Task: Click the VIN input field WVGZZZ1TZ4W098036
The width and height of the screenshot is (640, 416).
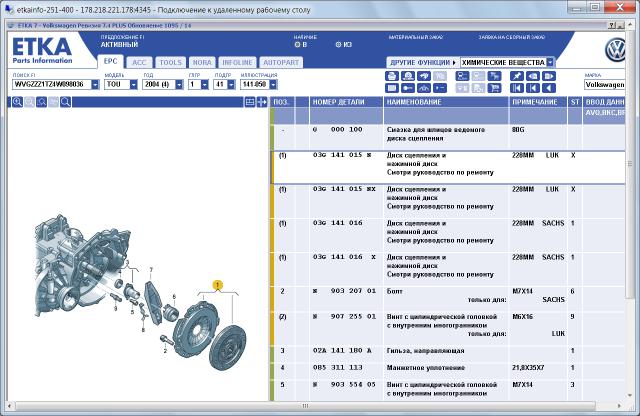Action: tap(52, 85)
